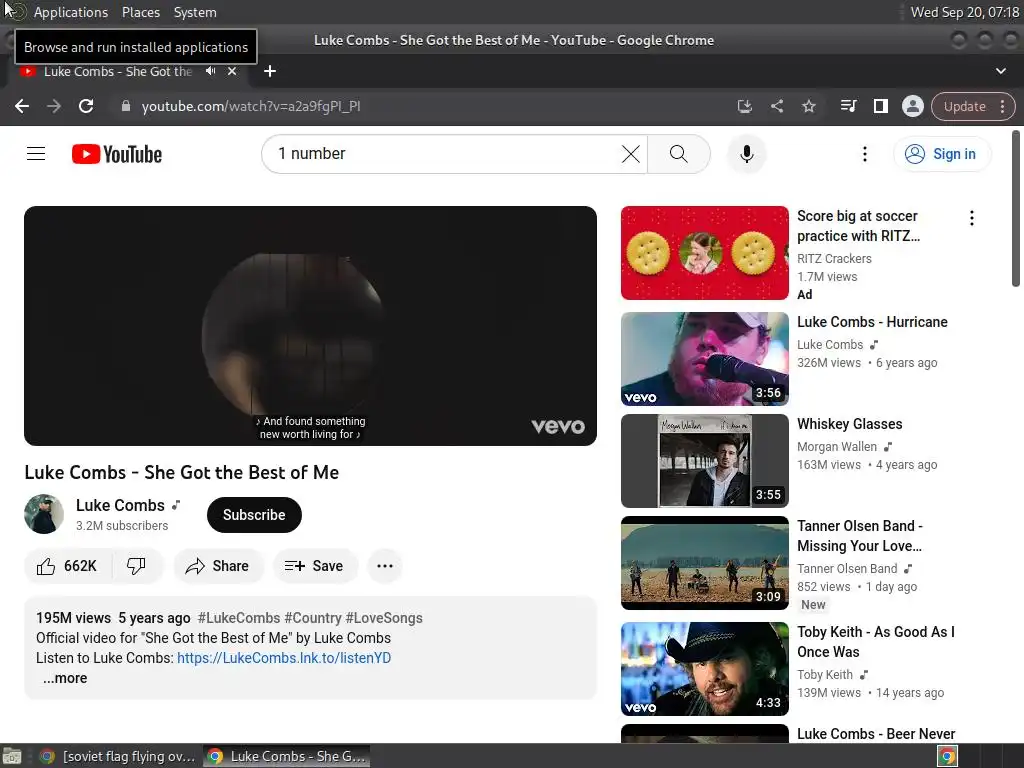Reload the YouTube page
Image resolution: width=1024 pixels, height=768 pixels.
tap(86, 106)
